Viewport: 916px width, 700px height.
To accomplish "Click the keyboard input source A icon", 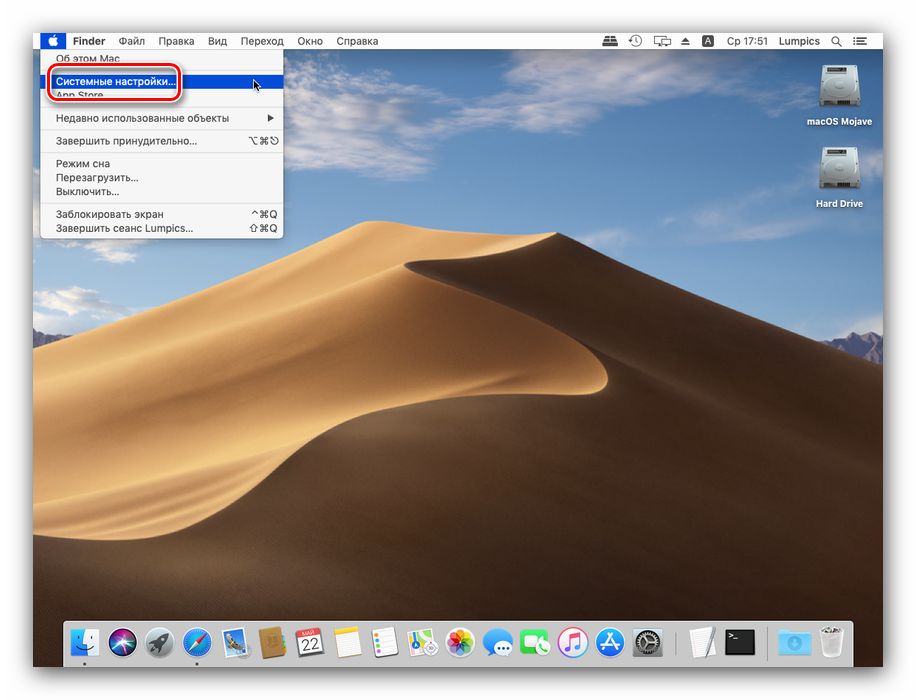I will pos(708,41).
